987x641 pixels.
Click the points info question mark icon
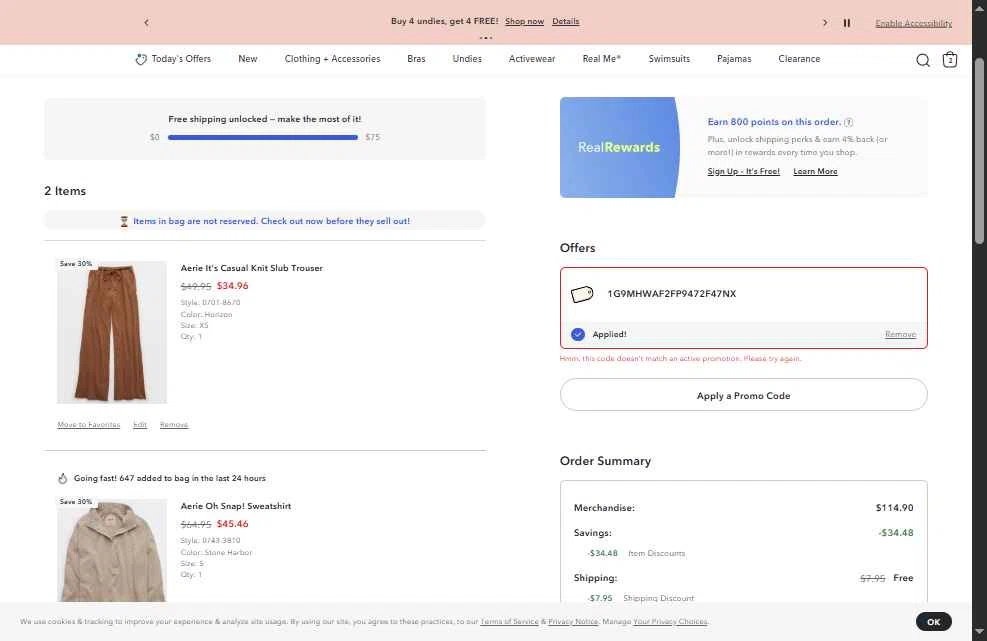point(849,122)
